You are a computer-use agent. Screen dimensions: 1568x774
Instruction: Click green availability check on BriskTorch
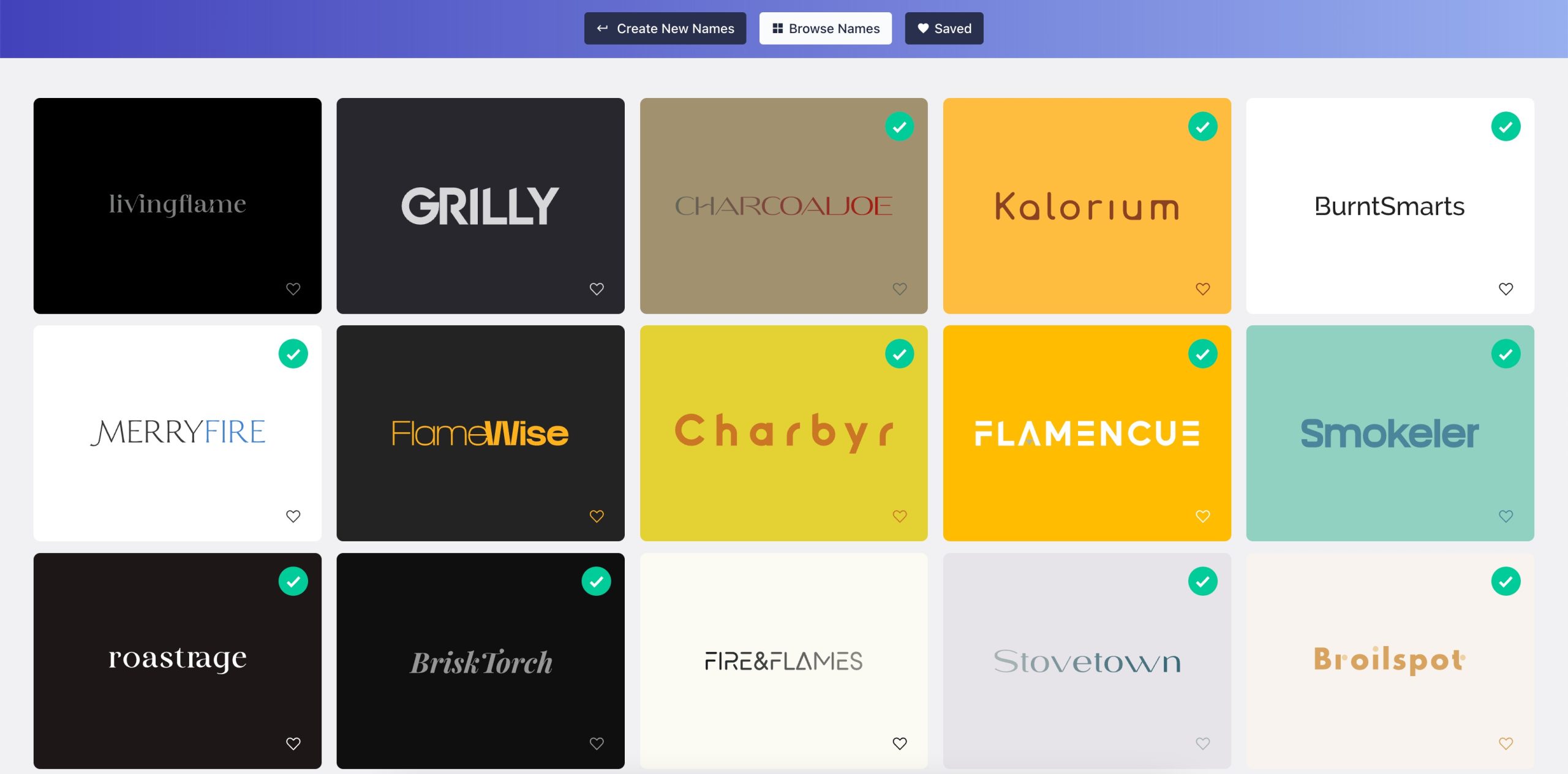click(597, 581)
